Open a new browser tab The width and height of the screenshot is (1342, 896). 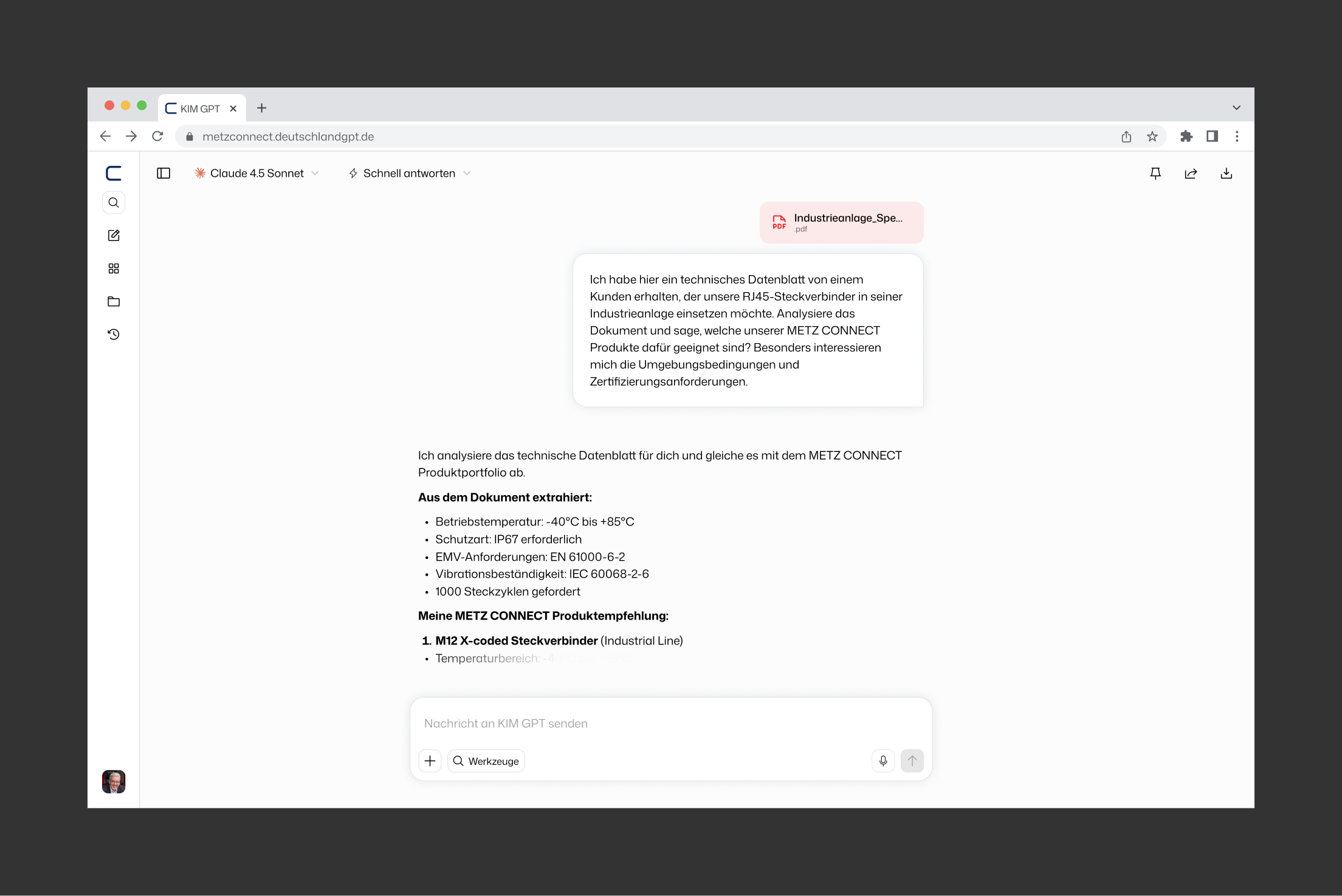262,108
